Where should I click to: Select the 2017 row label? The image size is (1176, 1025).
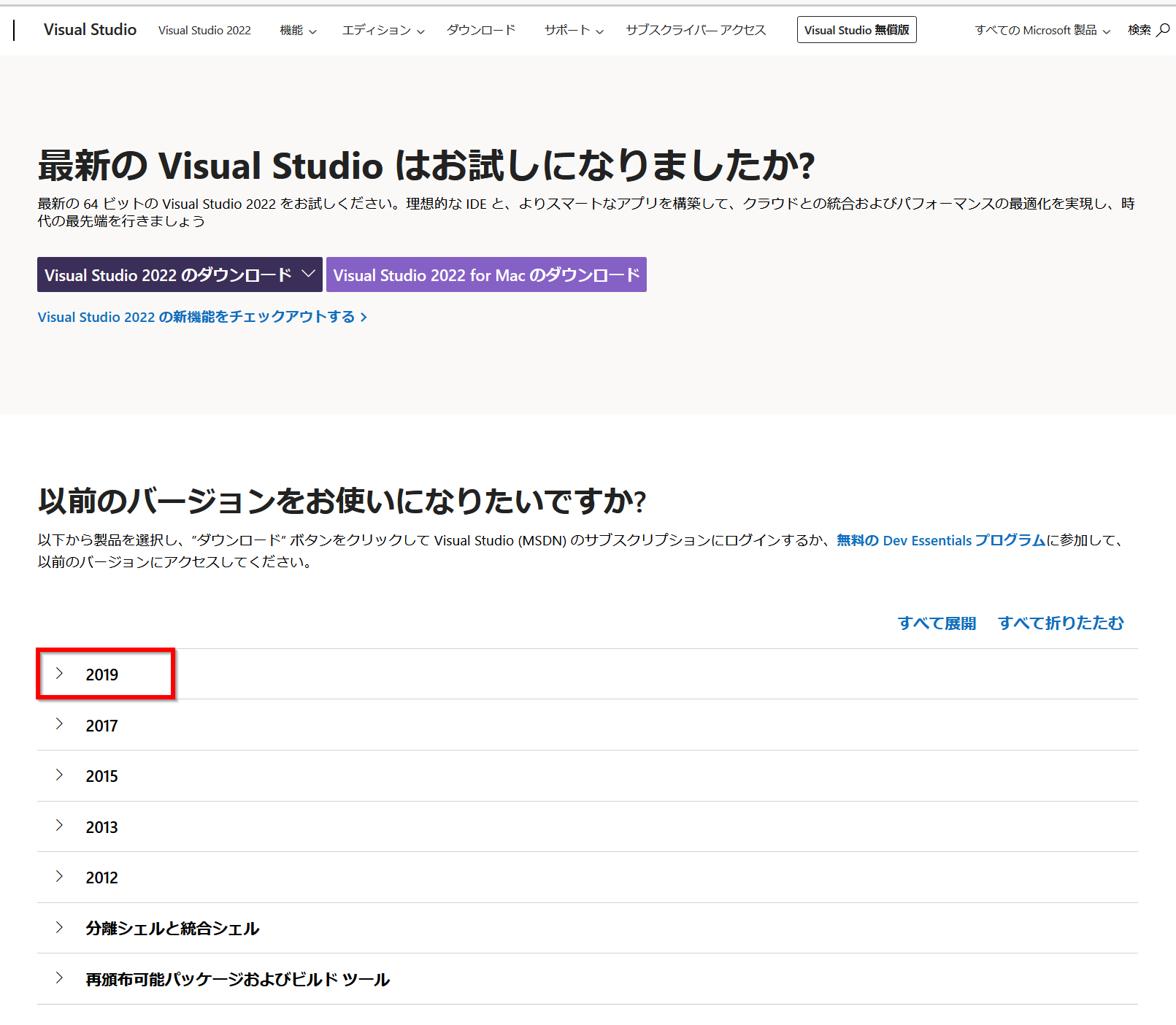click(101, 726)
